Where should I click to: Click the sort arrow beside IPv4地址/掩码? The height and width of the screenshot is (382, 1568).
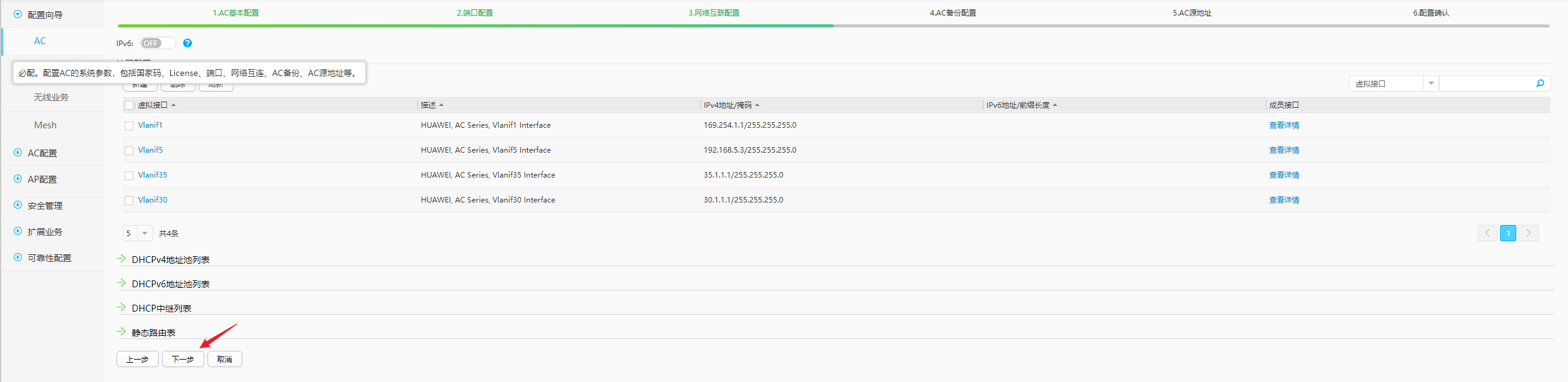click(757, 105)
